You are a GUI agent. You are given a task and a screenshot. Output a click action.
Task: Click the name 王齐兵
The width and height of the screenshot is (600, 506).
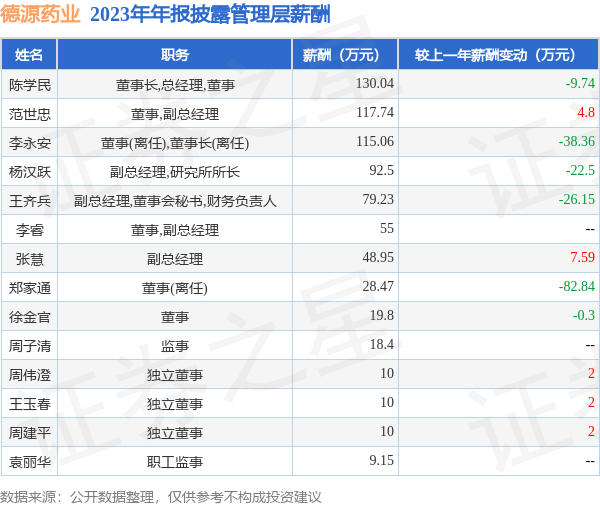(x=30, y=201)
